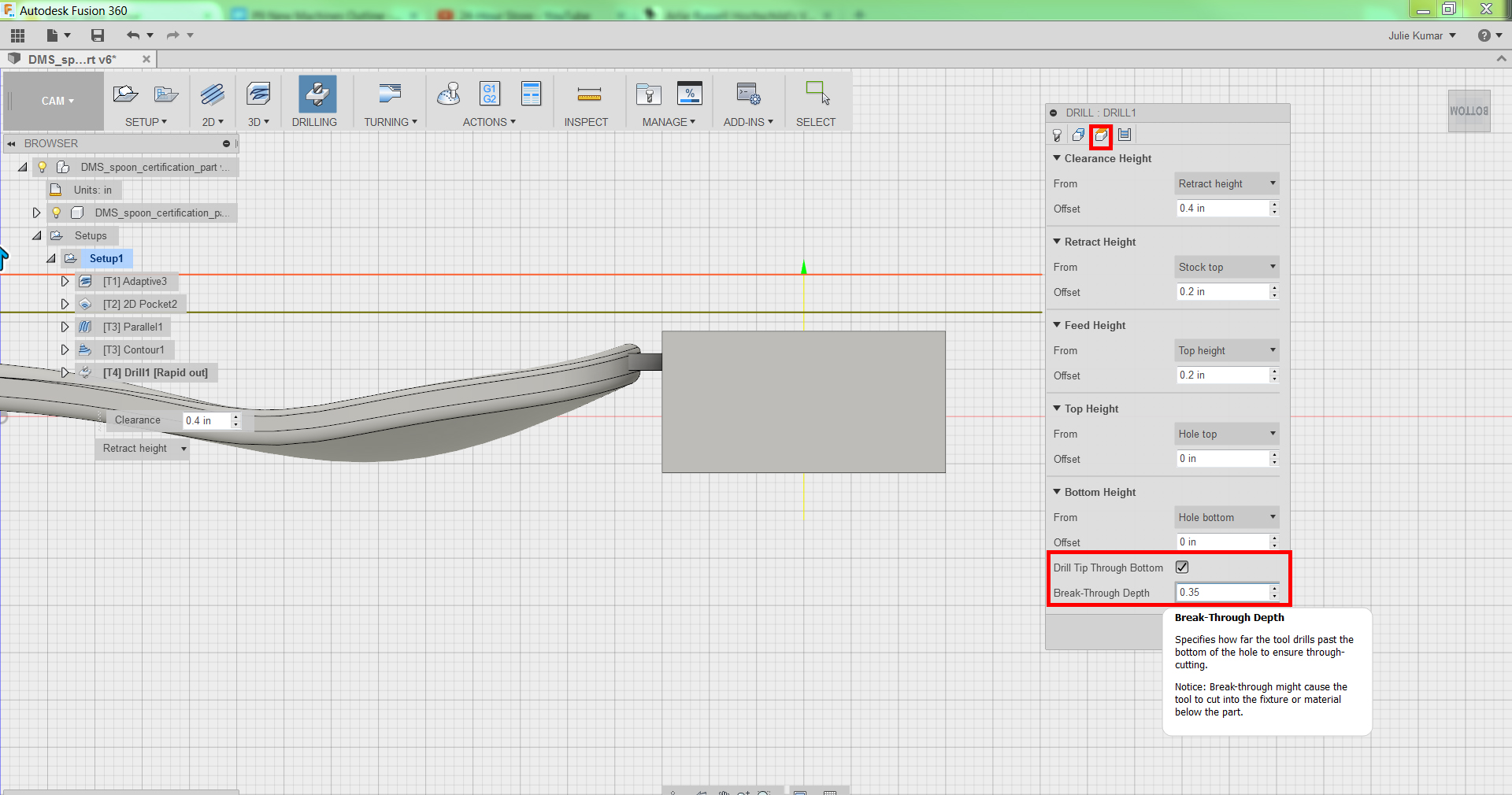1512x795 pixels.
Task: Open the 2D menu
Action: [x=213, y=122]
